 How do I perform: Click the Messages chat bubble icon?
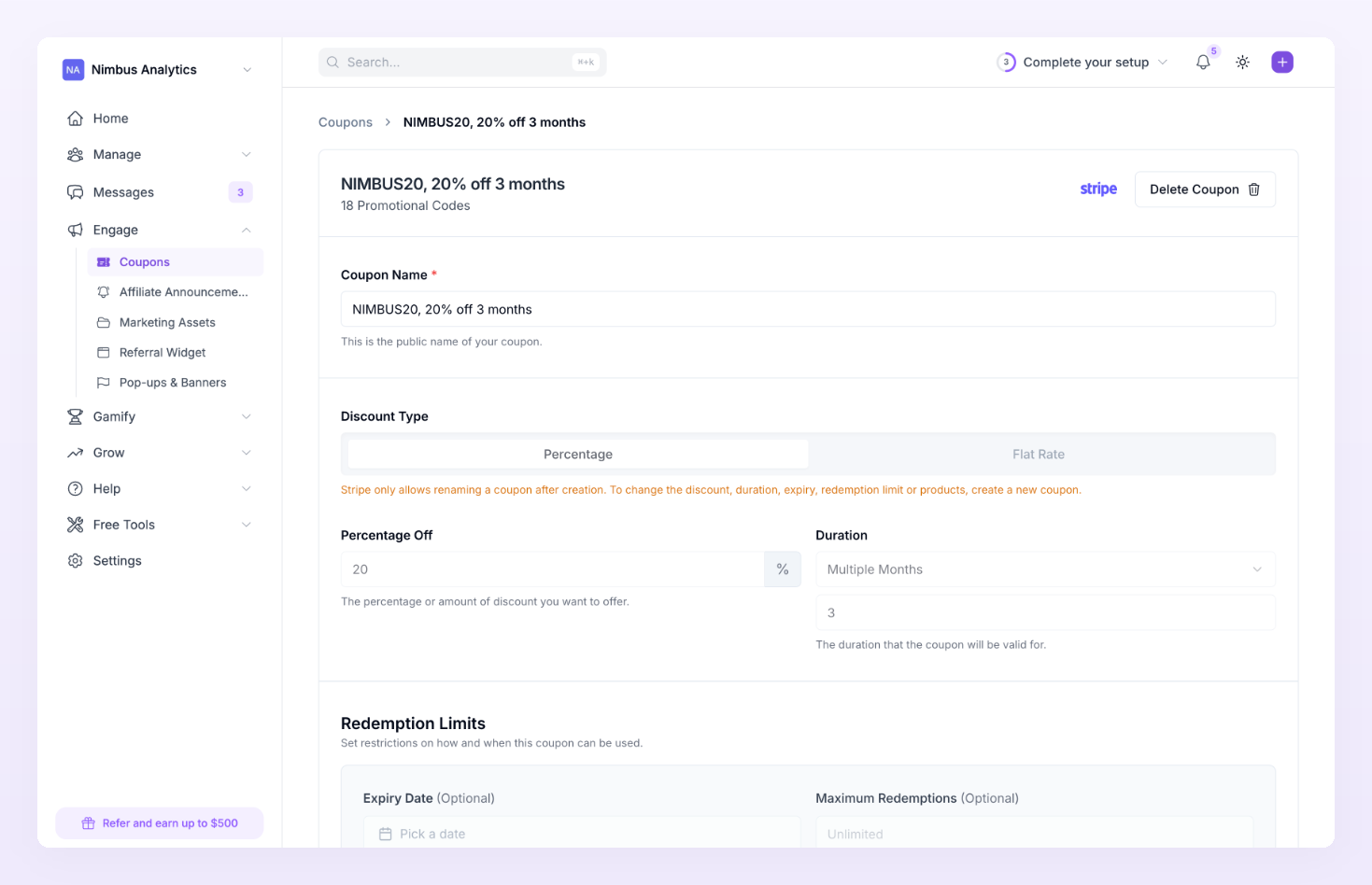pos(76,192)
